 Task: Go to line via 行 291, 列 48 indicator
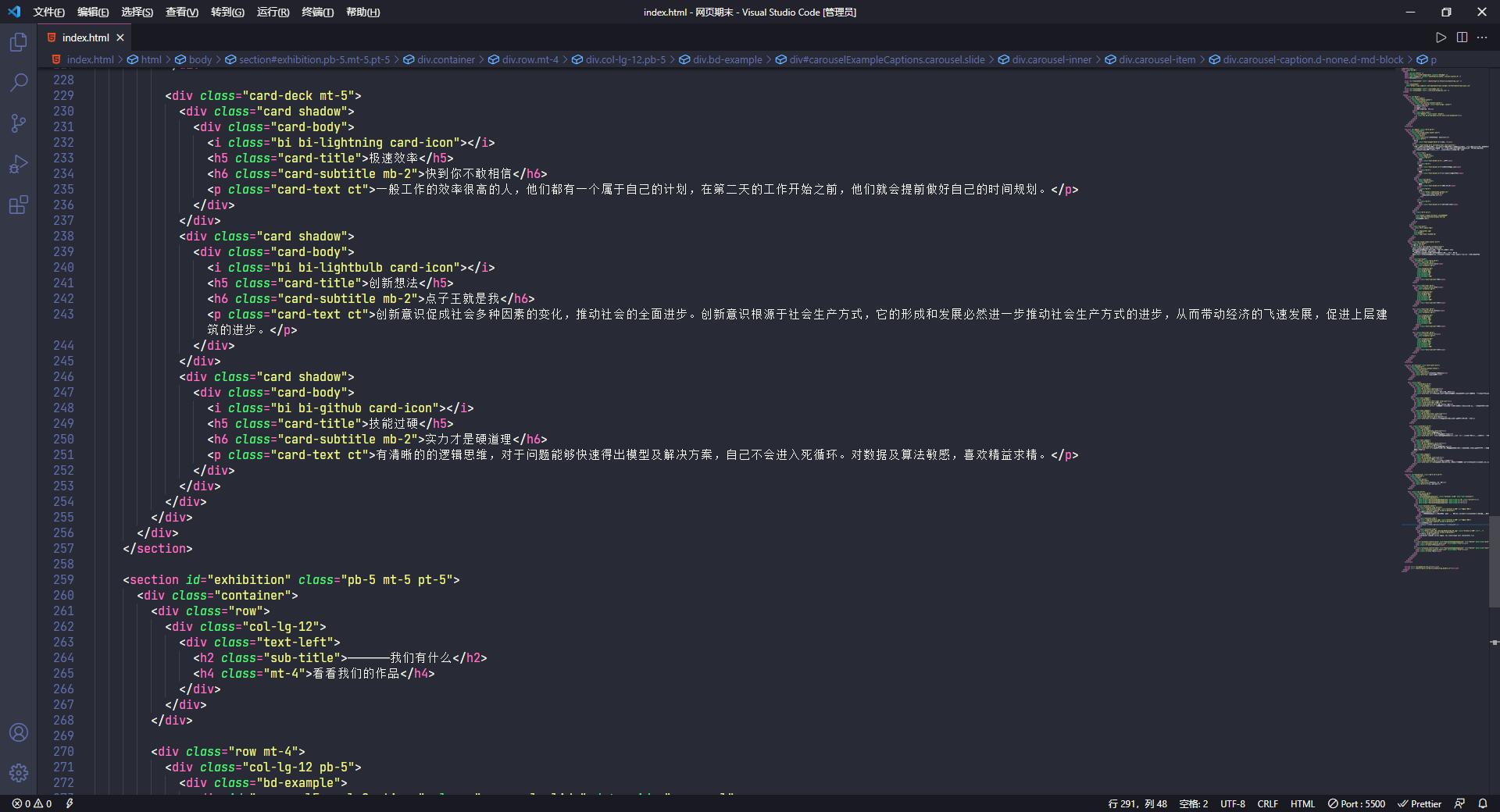1137,803
